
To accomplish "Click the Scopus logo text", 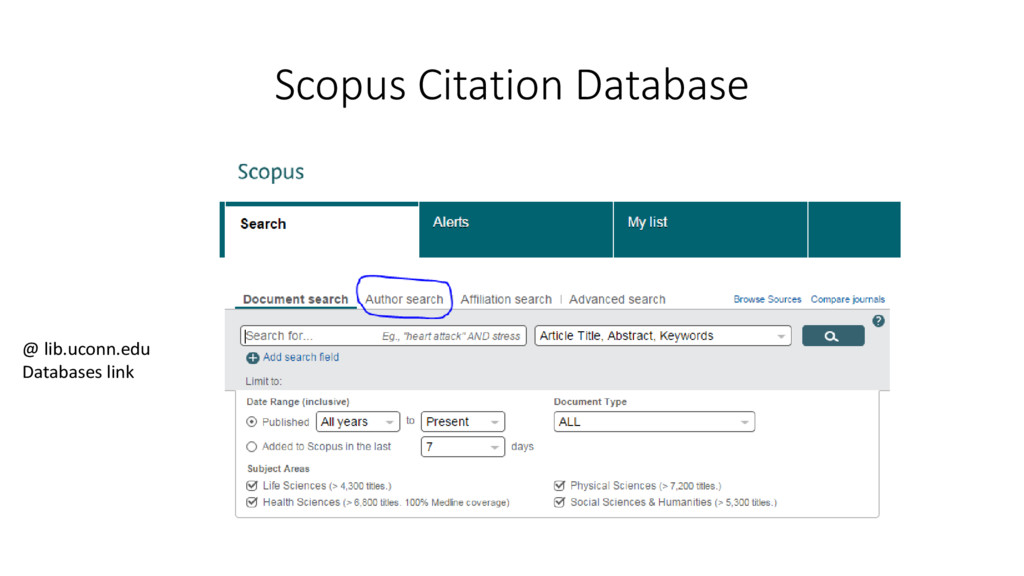I will click(x=270, y=172).
